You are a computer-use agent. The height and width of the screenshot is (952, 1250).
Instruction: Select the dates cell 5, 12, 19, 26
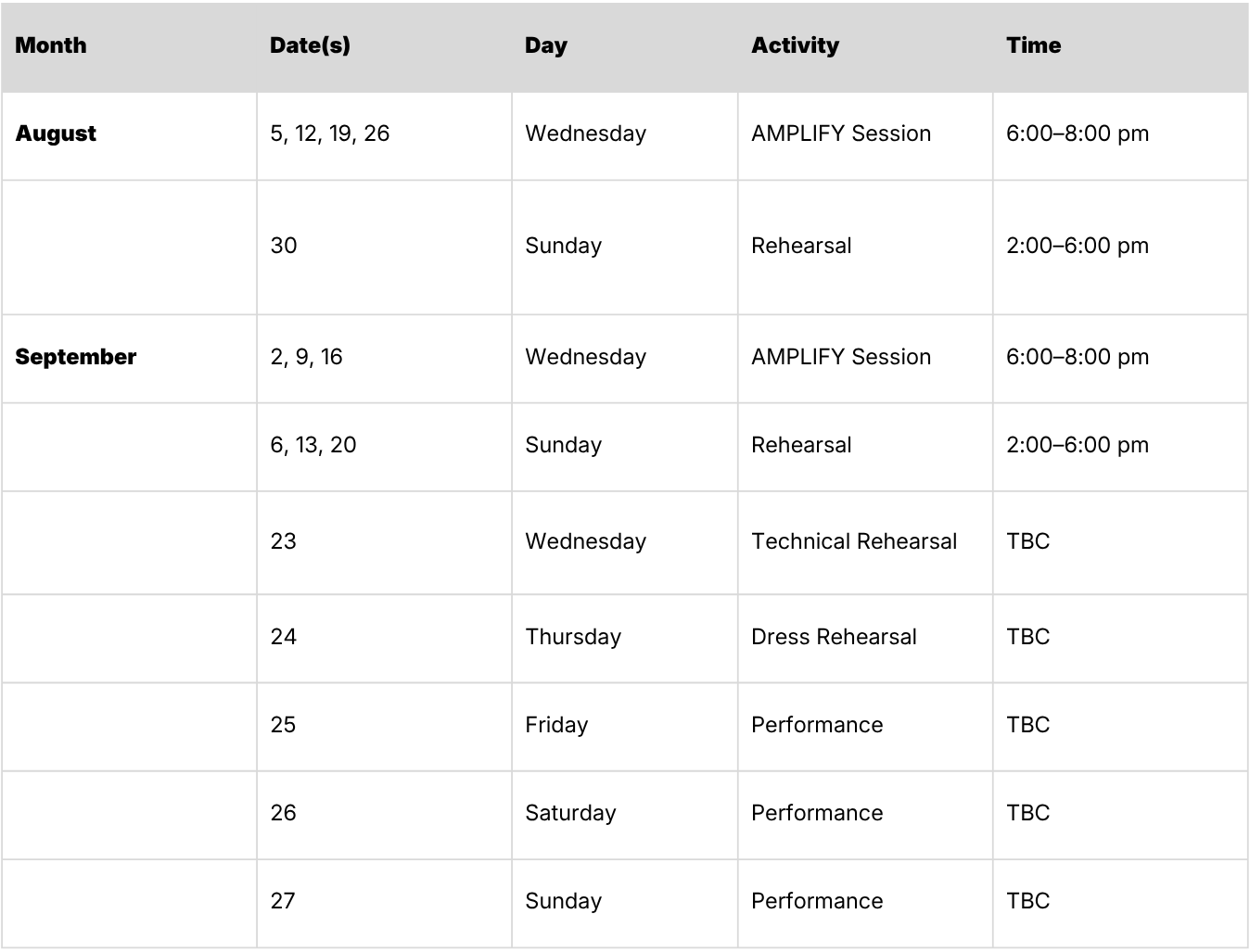384,135
